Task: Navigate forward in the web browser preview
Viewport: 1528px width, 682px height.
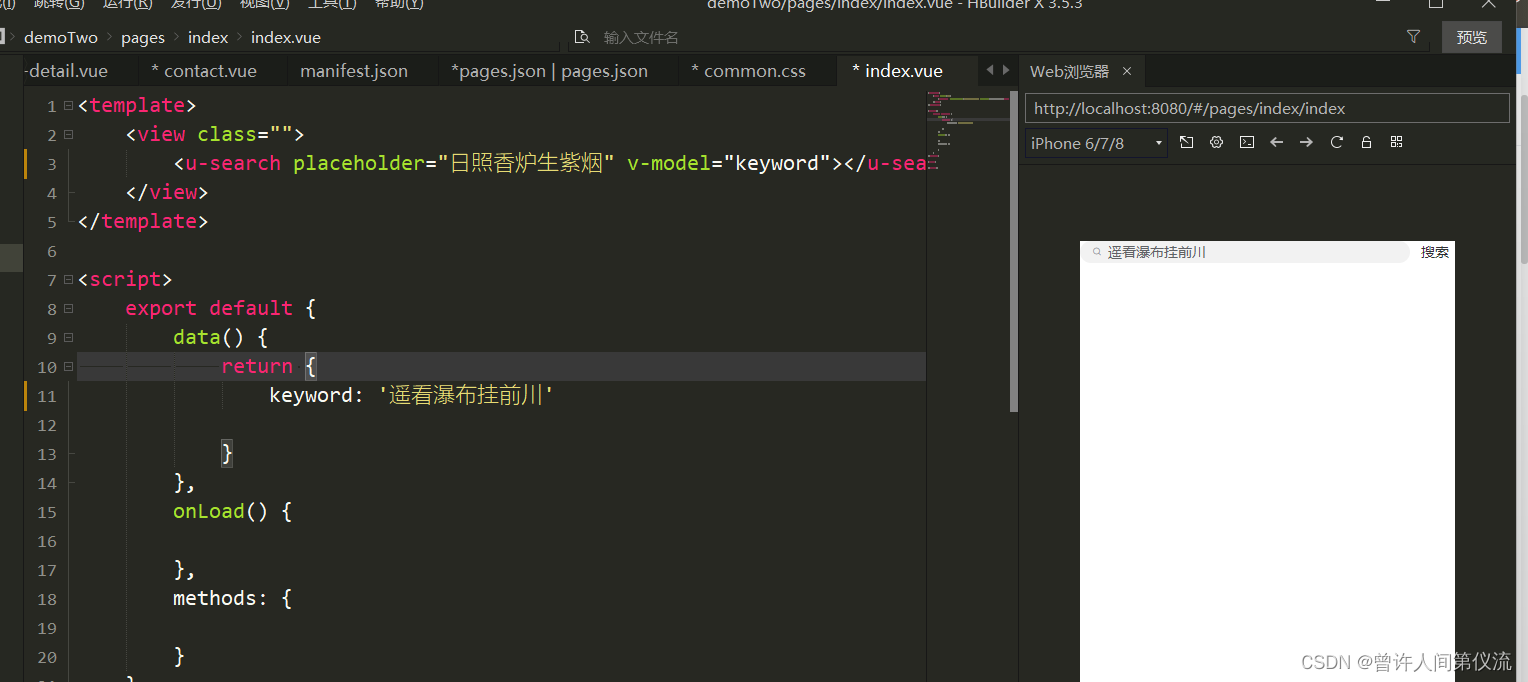Action: 1306,141
